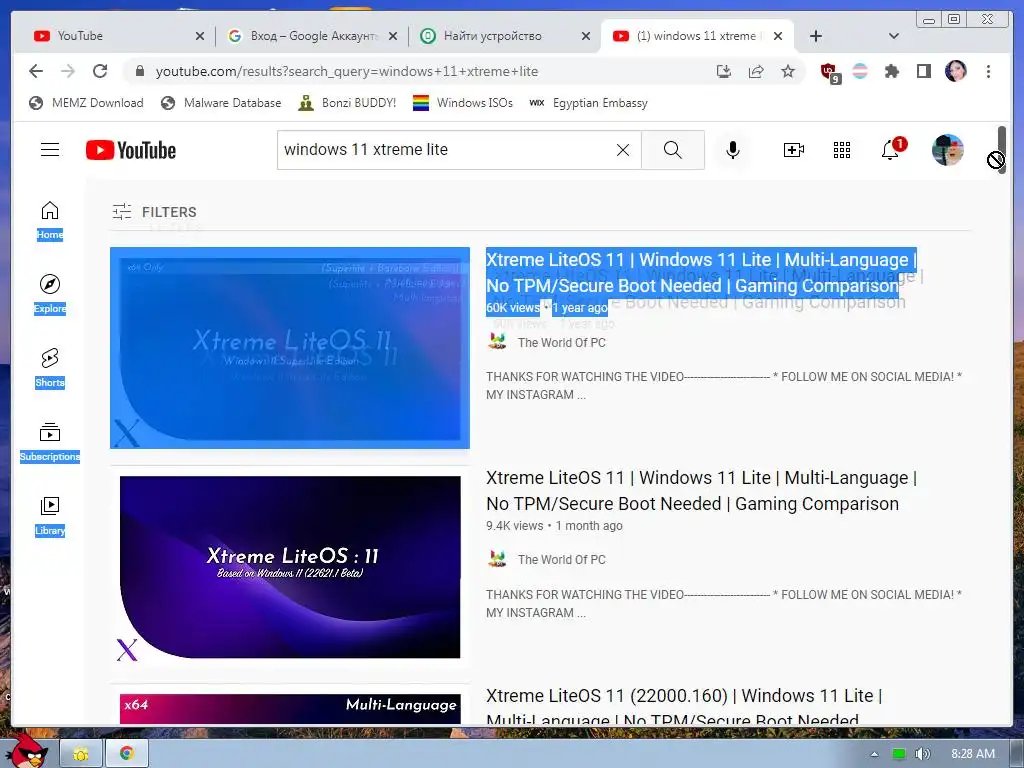The width and height of the screenshot is (1024, 768).
Task: Open Explore in the sidebar
Action: click(x=50, y=295)
